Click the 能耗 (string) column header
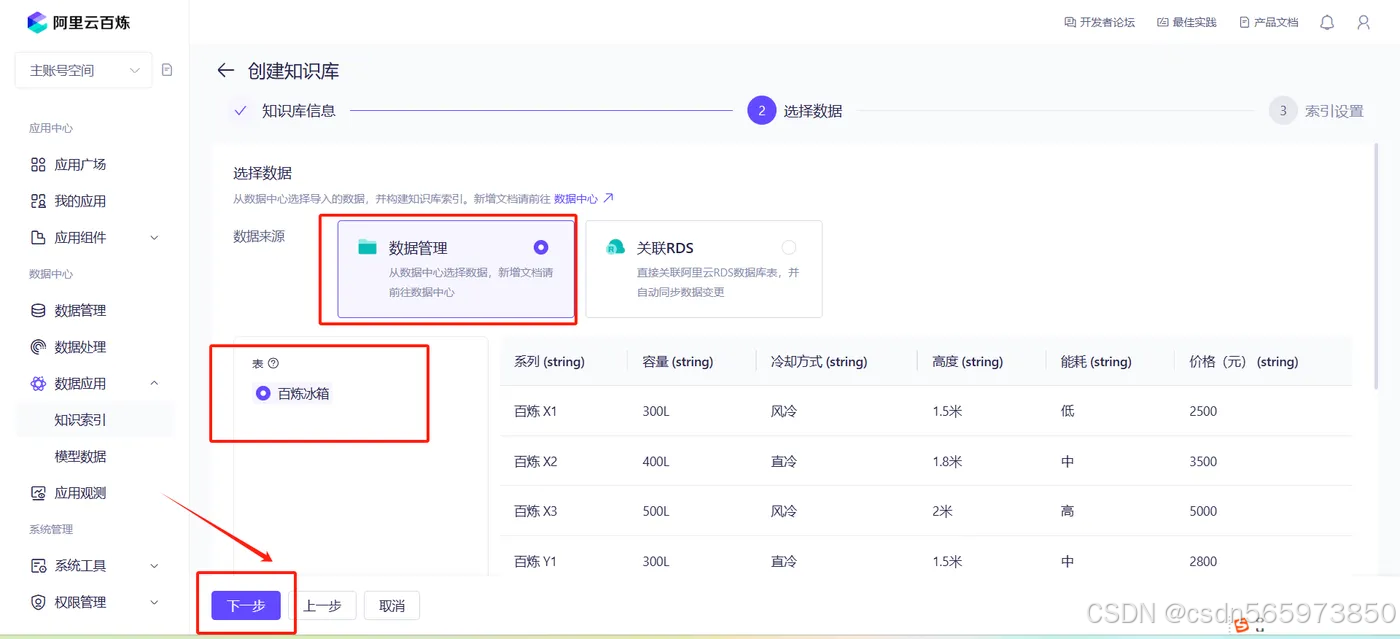The height and width of the screenshot is (639, 1400). 1096,362
